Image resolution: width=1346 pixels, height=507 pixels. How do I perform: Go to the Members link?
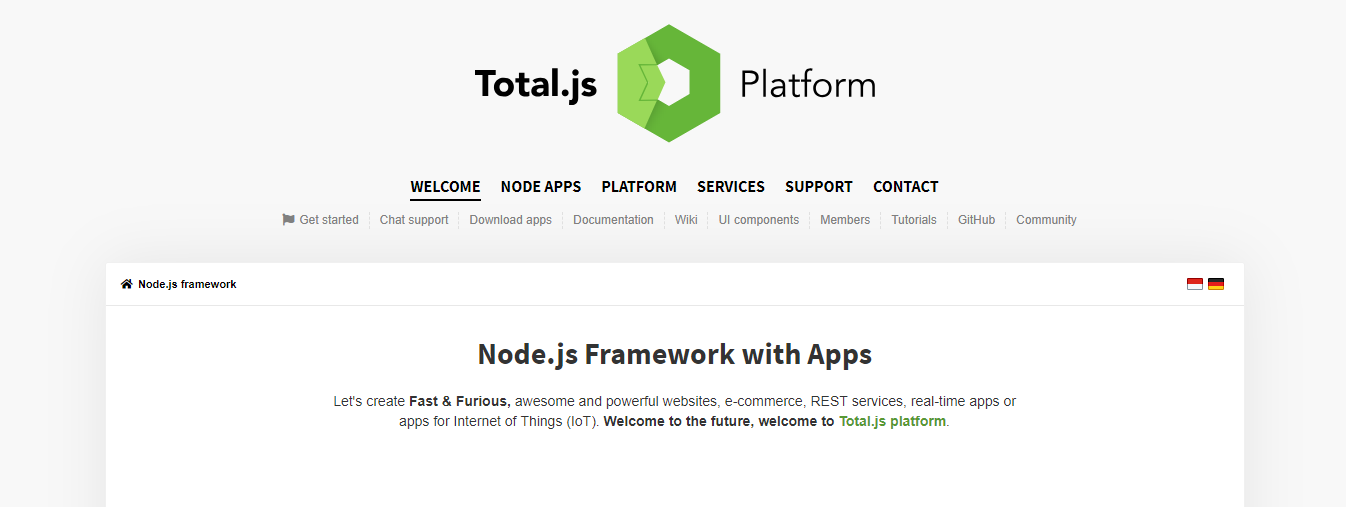click(x=845, y=220)
